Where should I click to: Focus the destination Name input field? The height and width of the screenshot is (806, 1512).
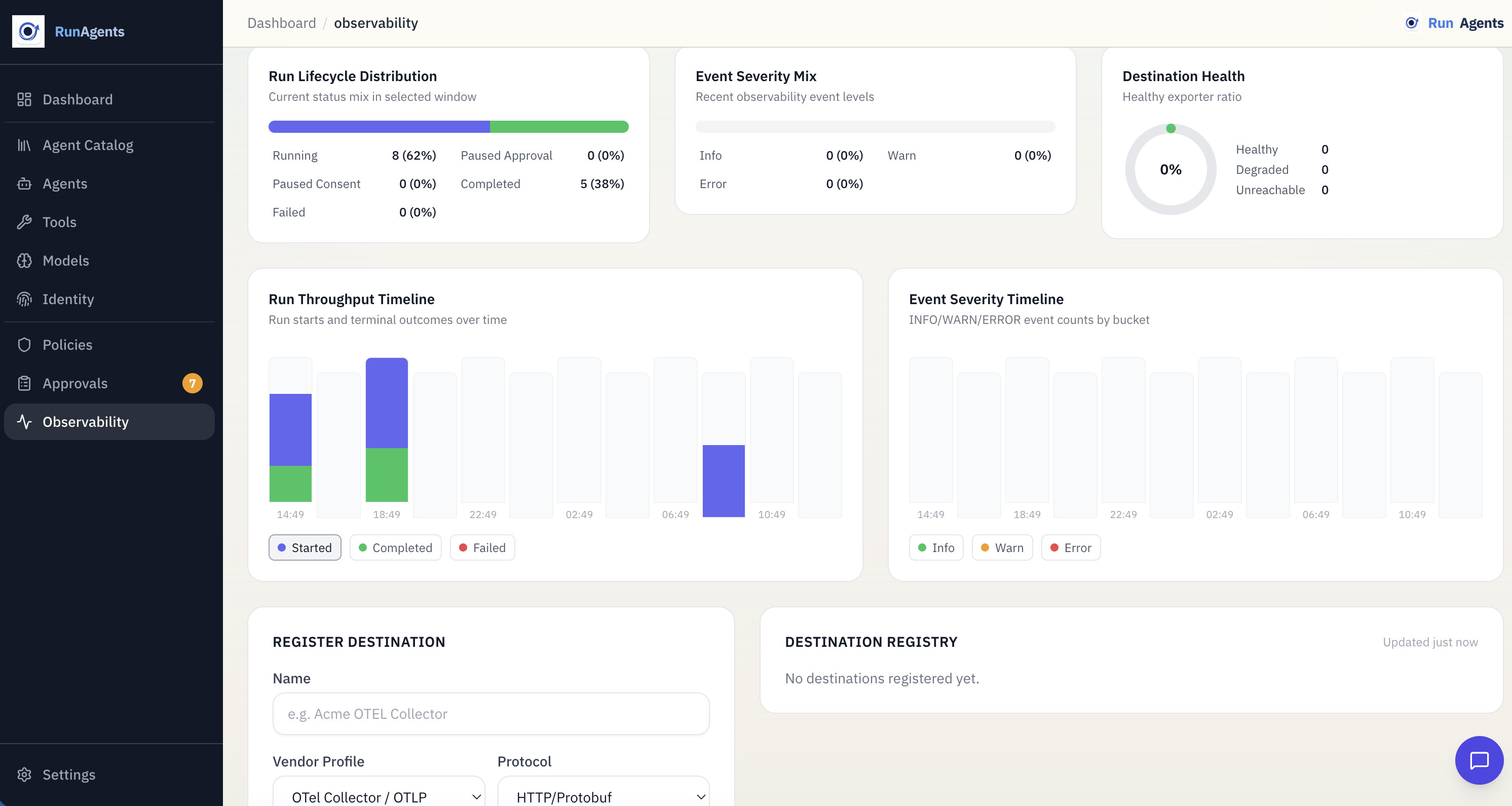pos(490,714)
